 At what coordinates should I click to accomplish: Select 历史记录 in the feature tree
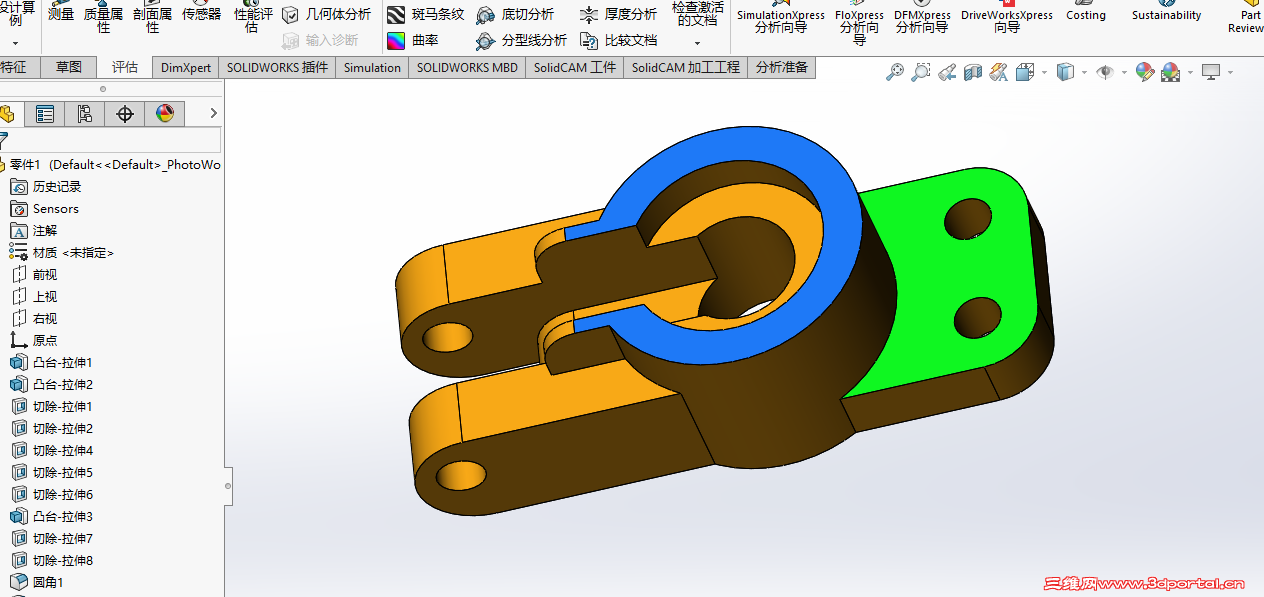point(46,187)
